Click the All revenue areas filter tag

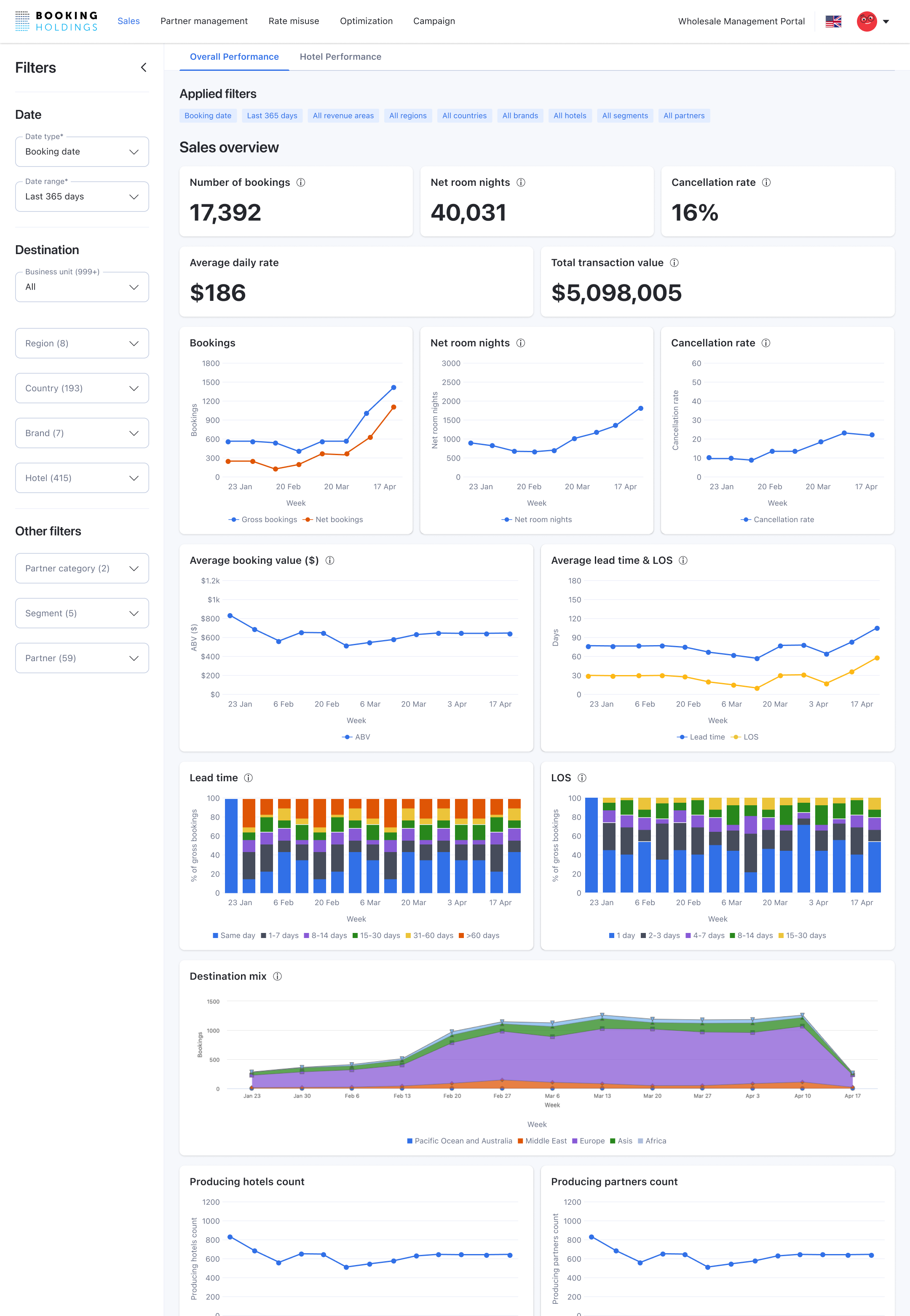click(x=343, y=116)
